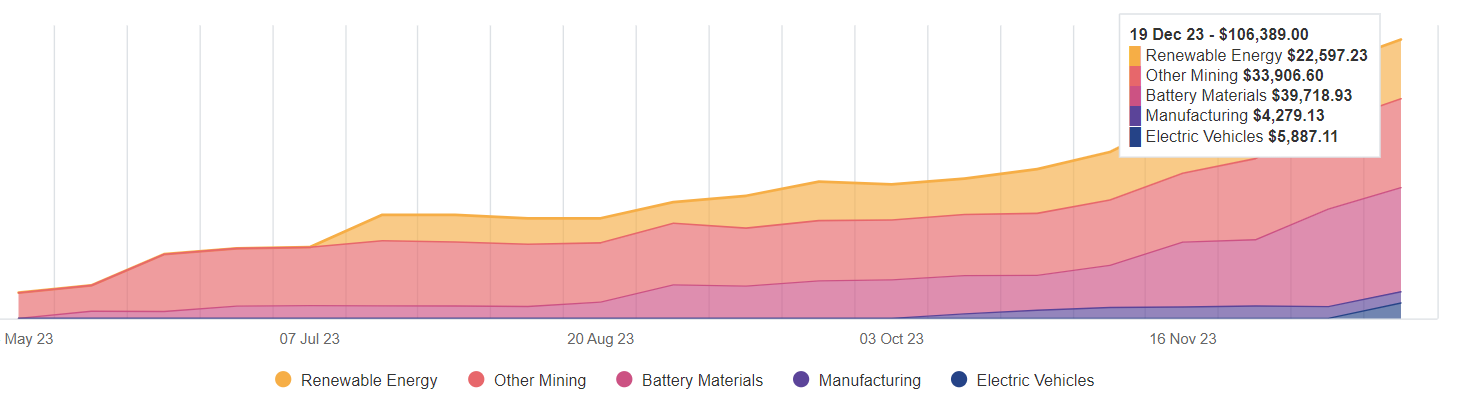Hide Electric Vehicles series via legend text
Viewport: 1468px width, 409px height.
(1035, 380)
